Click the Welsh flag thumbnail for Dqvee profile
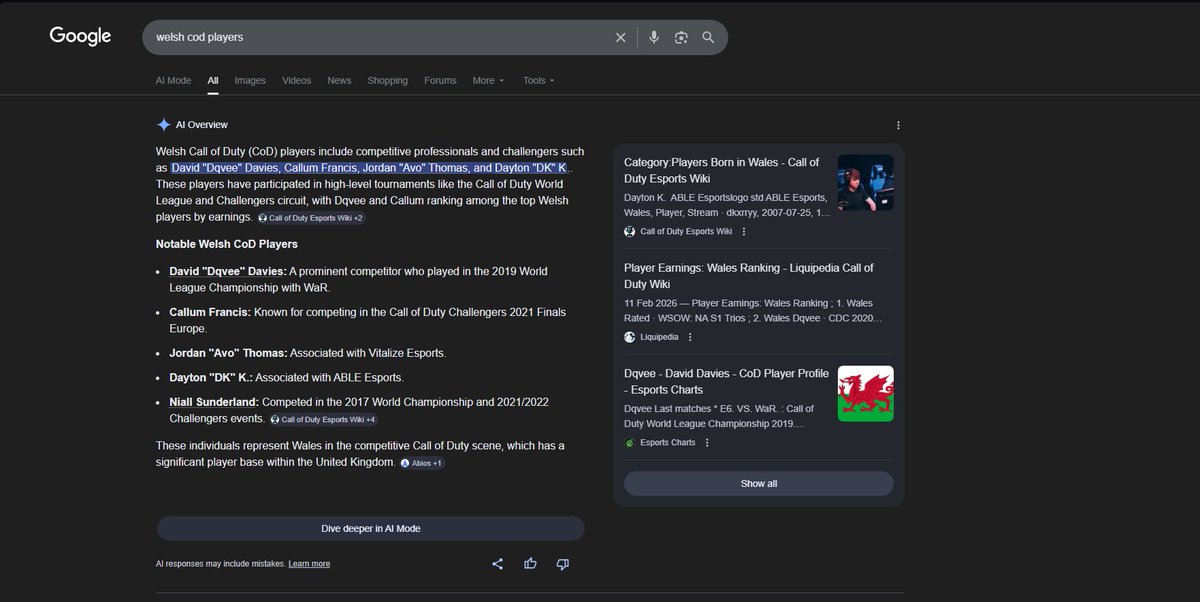1200x602 pixels. pos(865,393)
